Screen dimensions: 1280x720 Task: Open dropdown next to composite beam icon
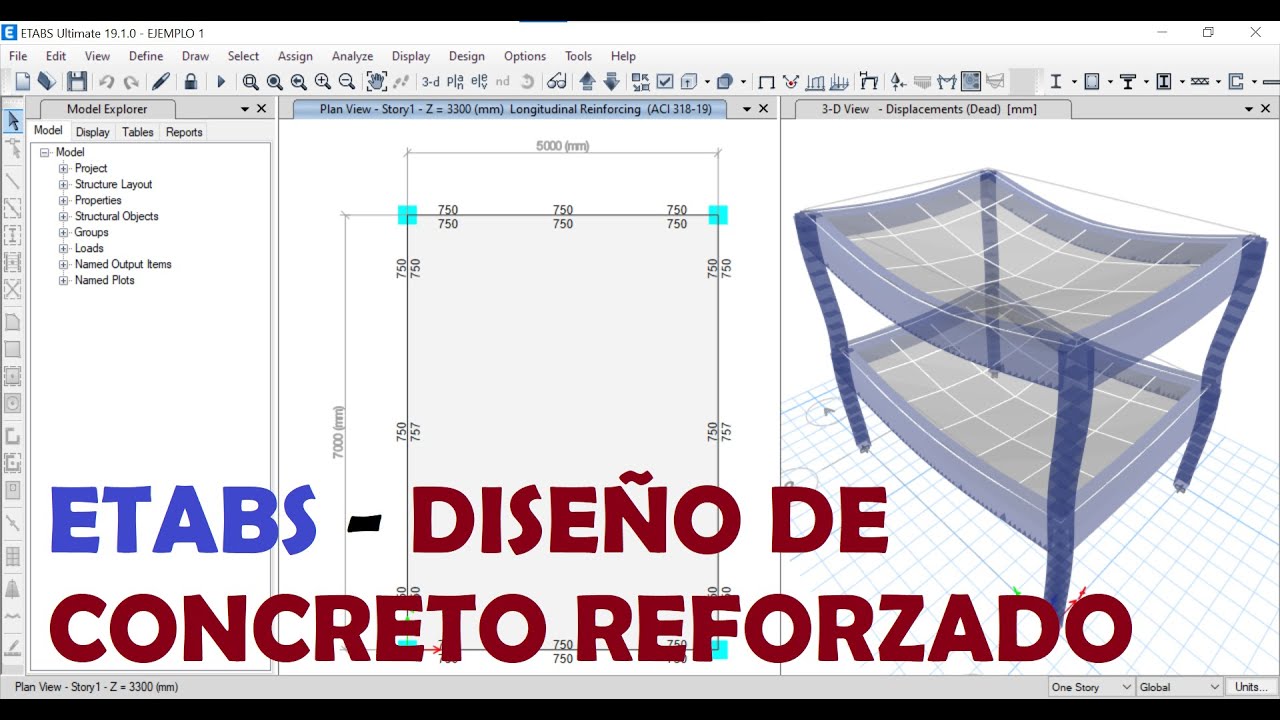coord(1146,82)
